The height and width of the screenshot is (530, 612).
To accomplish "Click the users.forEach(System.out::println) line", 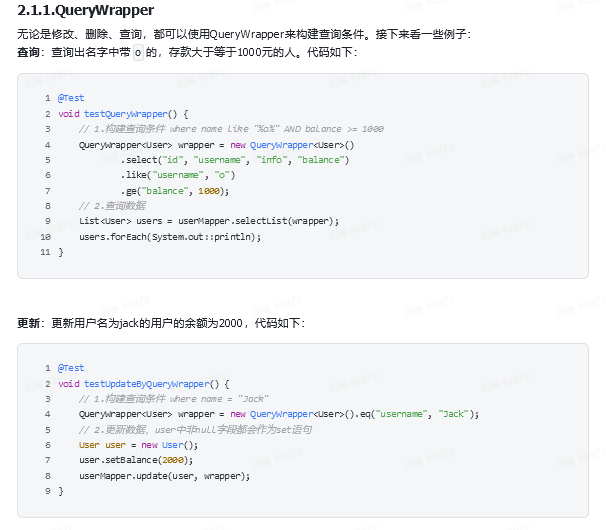I will 170,237.
